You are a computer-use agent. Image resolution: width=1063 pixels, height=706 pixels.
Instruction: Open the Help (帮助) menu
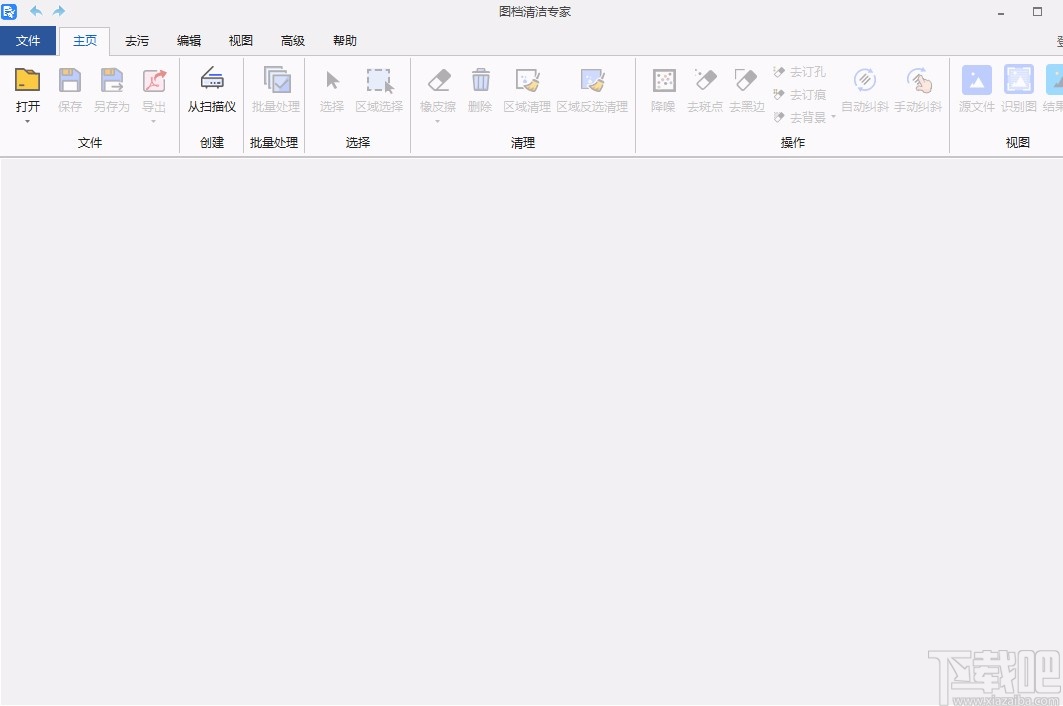344,41
